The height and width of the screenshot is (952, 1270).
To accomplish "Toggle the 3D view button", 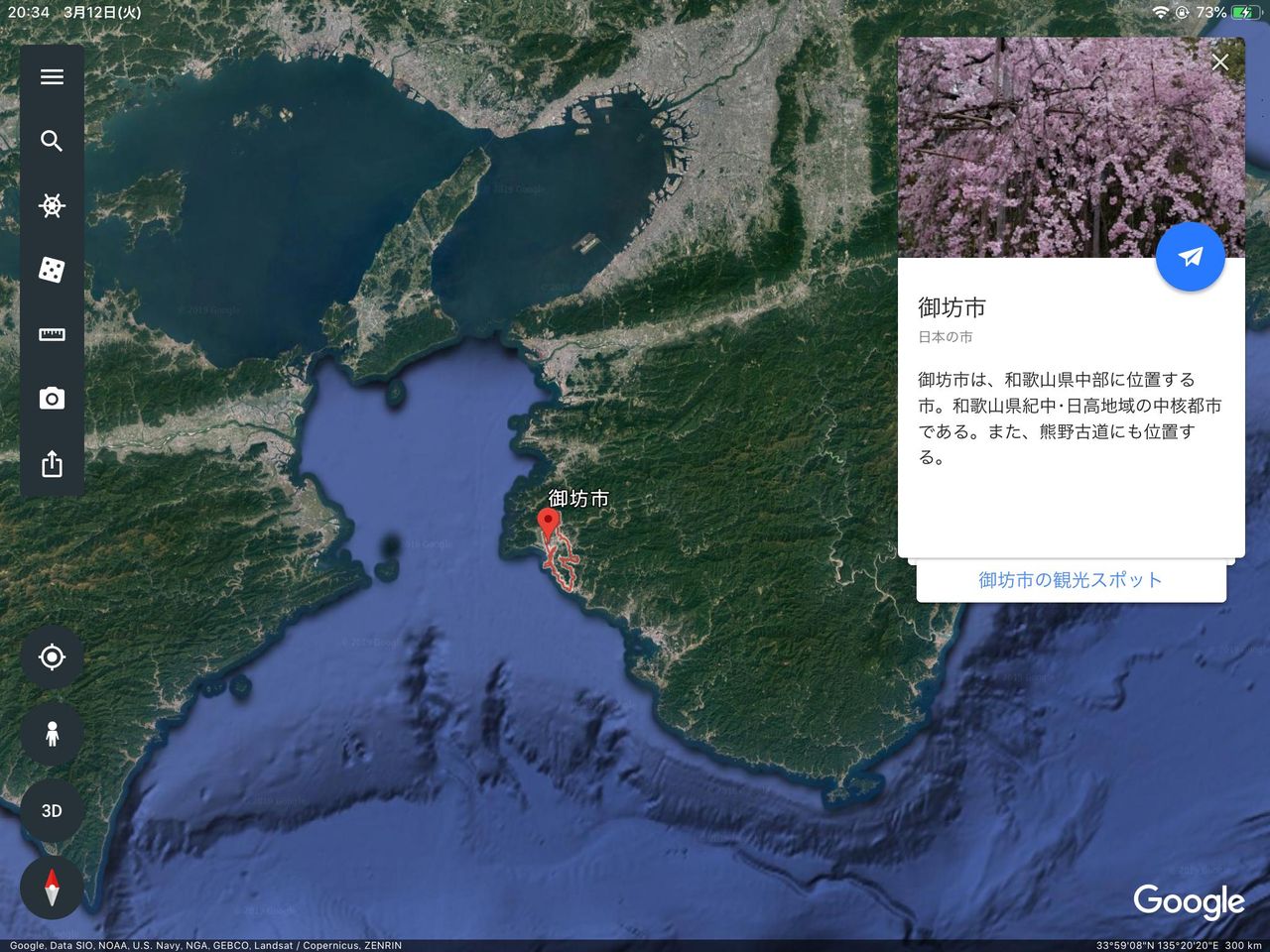I will click(52, 810).
